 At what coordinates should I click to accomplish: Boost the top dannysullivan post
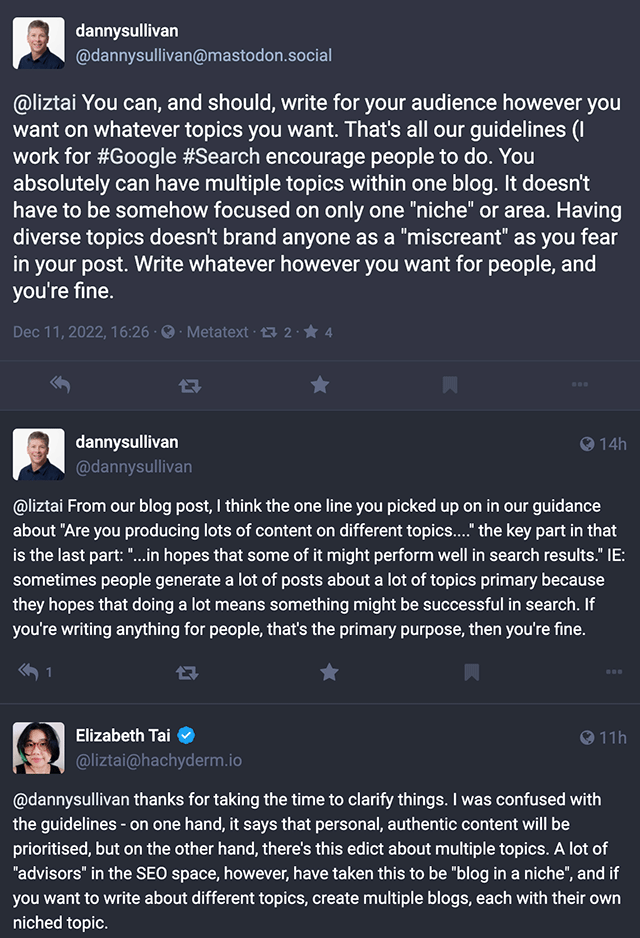click(190, 385)
